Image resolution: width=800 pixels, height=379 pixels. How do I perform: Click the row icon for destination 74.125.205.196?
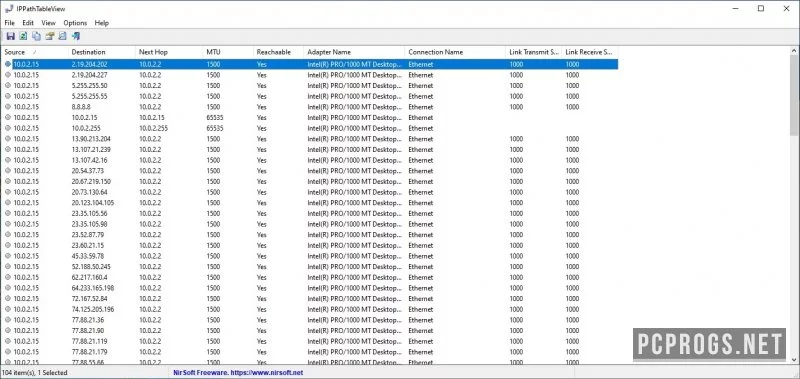click(8, 309)
